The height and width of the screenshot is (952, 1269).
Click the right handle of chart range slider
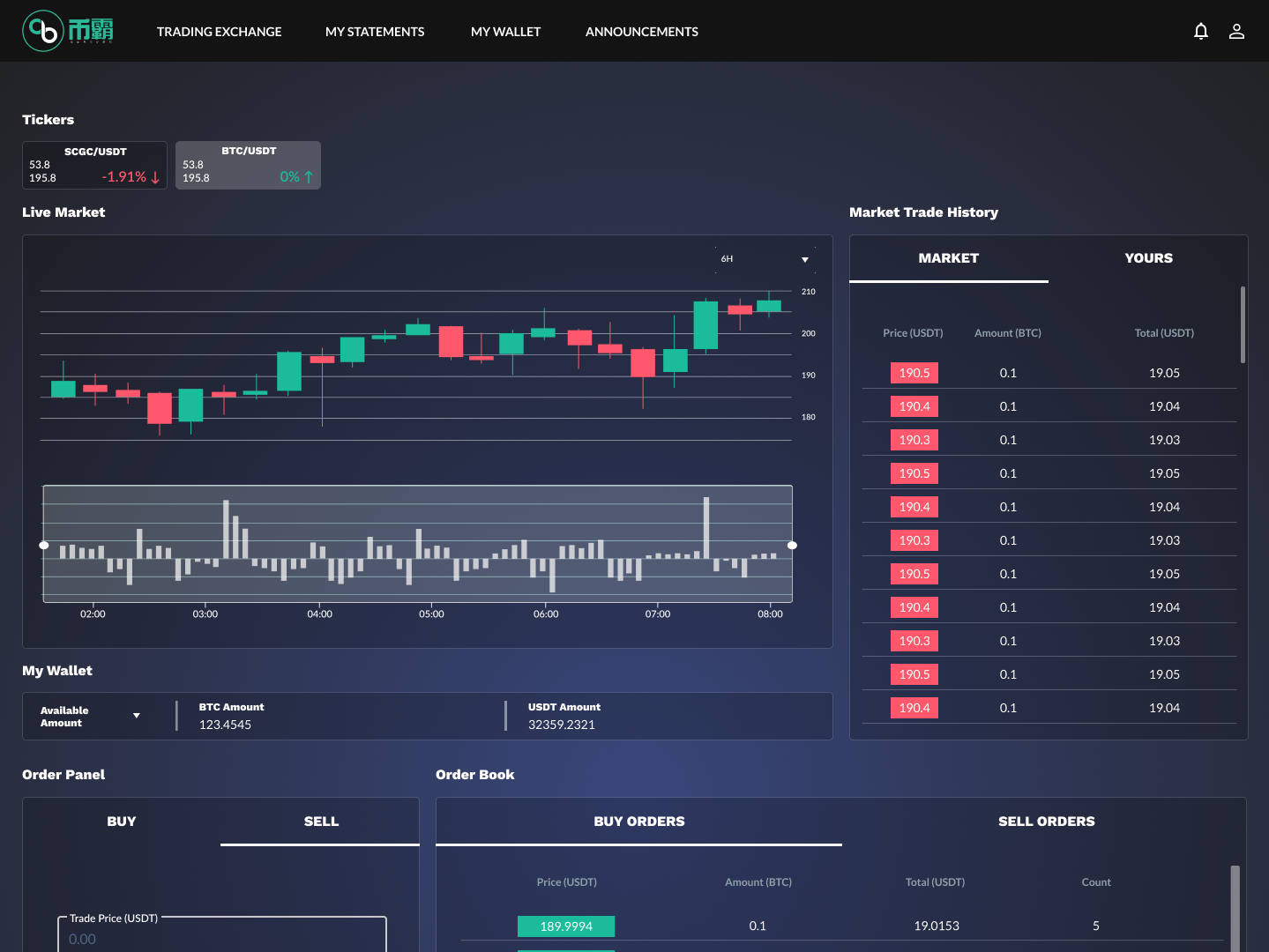792,545
